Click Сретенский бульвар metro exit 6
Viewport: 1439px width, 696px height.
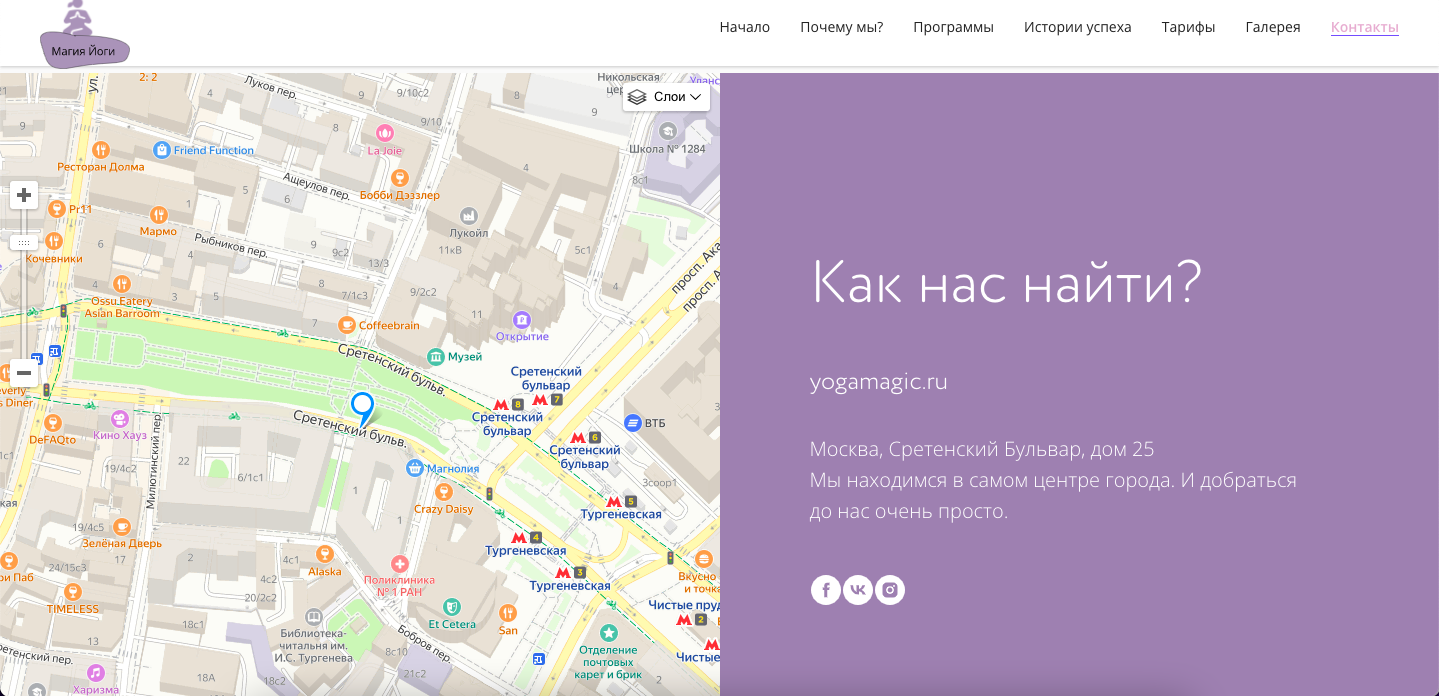[585, 437]
